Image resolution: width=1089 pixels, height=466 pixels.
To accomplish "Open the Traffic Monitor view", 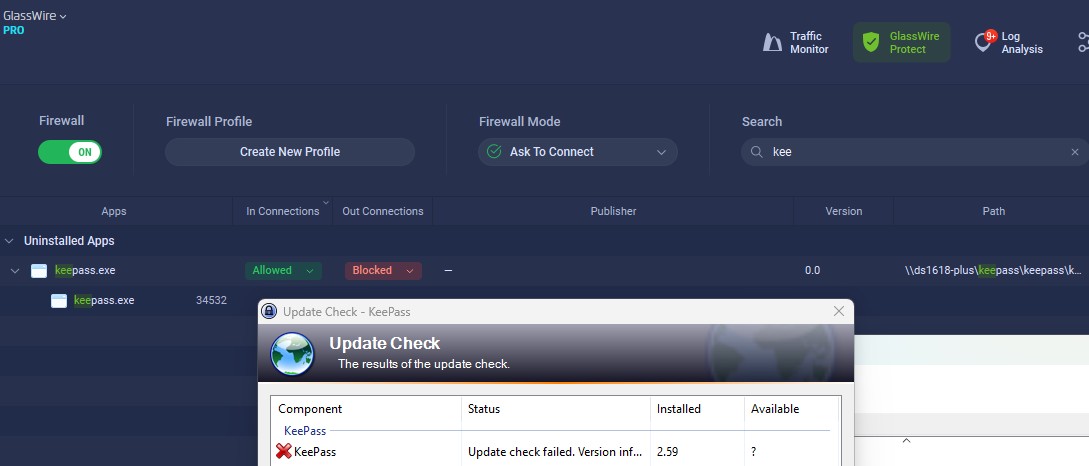I will point(796,43).
